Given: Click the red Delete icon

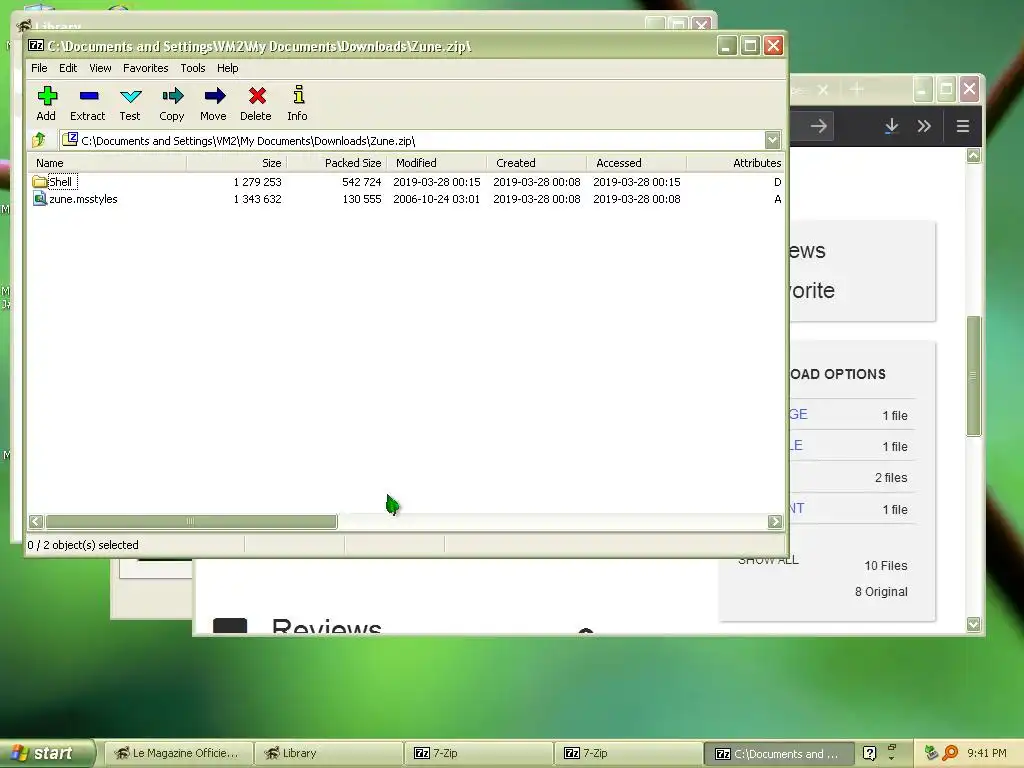Looking at the screenshot, I should pos(257,97).
